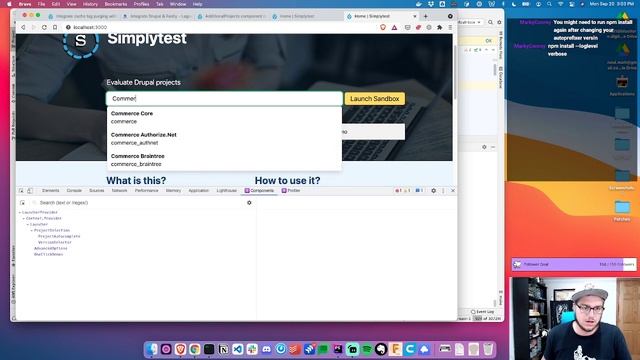640x360 pixels.
Task: Open Slack from the Dock
Action: (252, 349)
